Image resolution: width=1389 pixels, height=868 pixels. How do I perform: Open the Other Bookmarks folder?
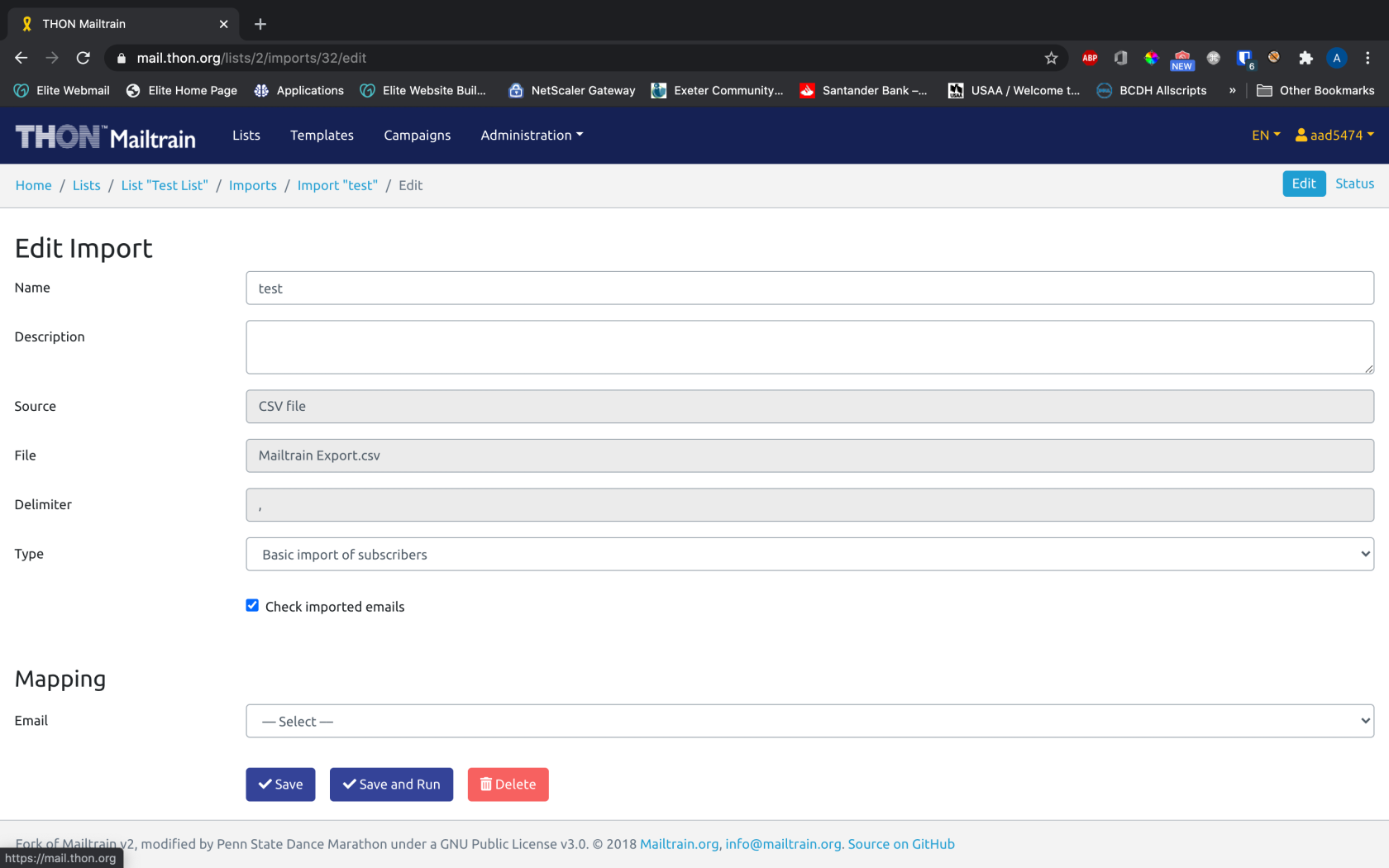click(1315, 90)
